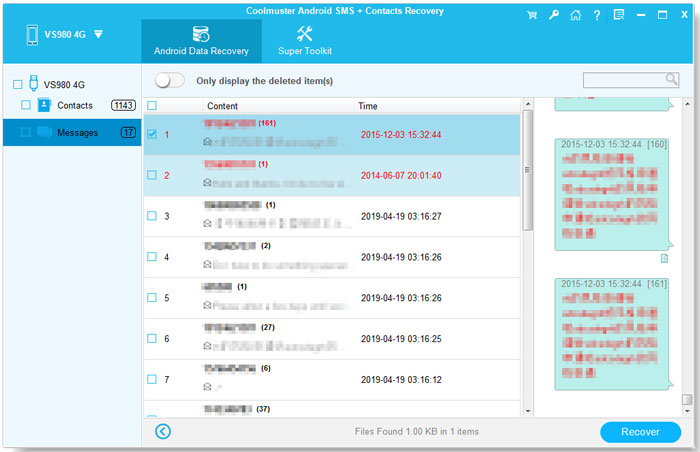Open the shopping cart purchase icon
Image resolution: width=700 pixels, height=452 pixels.
click(532, 15)
